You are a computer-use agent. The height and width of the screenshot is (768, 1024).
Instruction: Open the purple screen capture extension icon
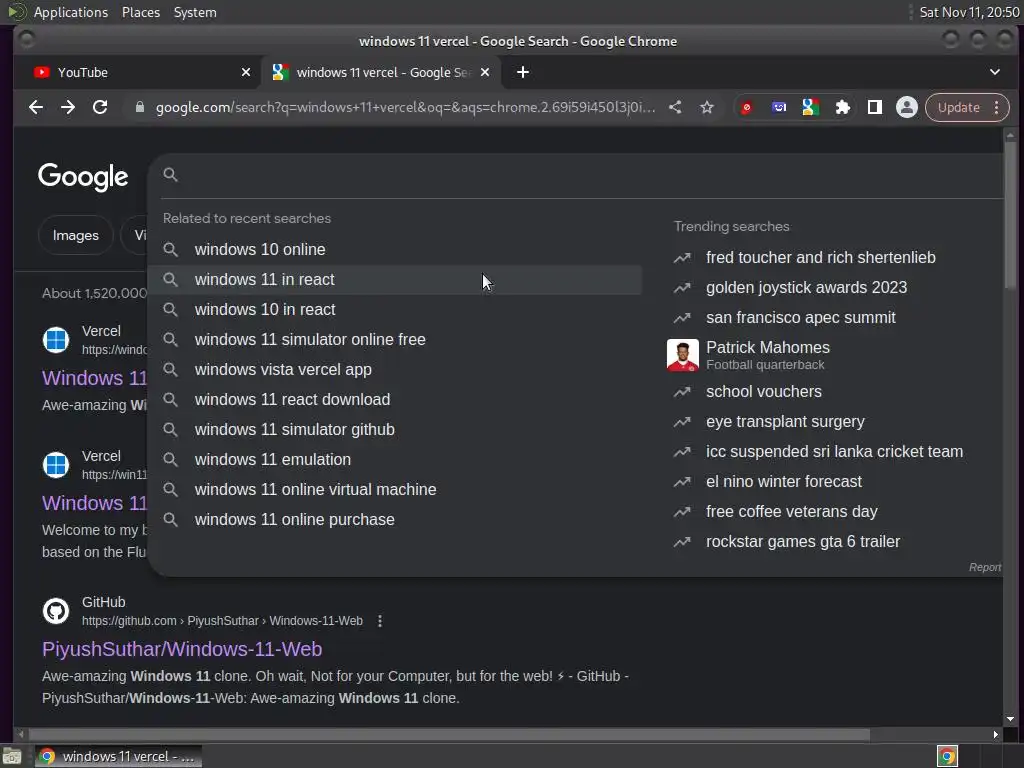click(x=778, y=107)
